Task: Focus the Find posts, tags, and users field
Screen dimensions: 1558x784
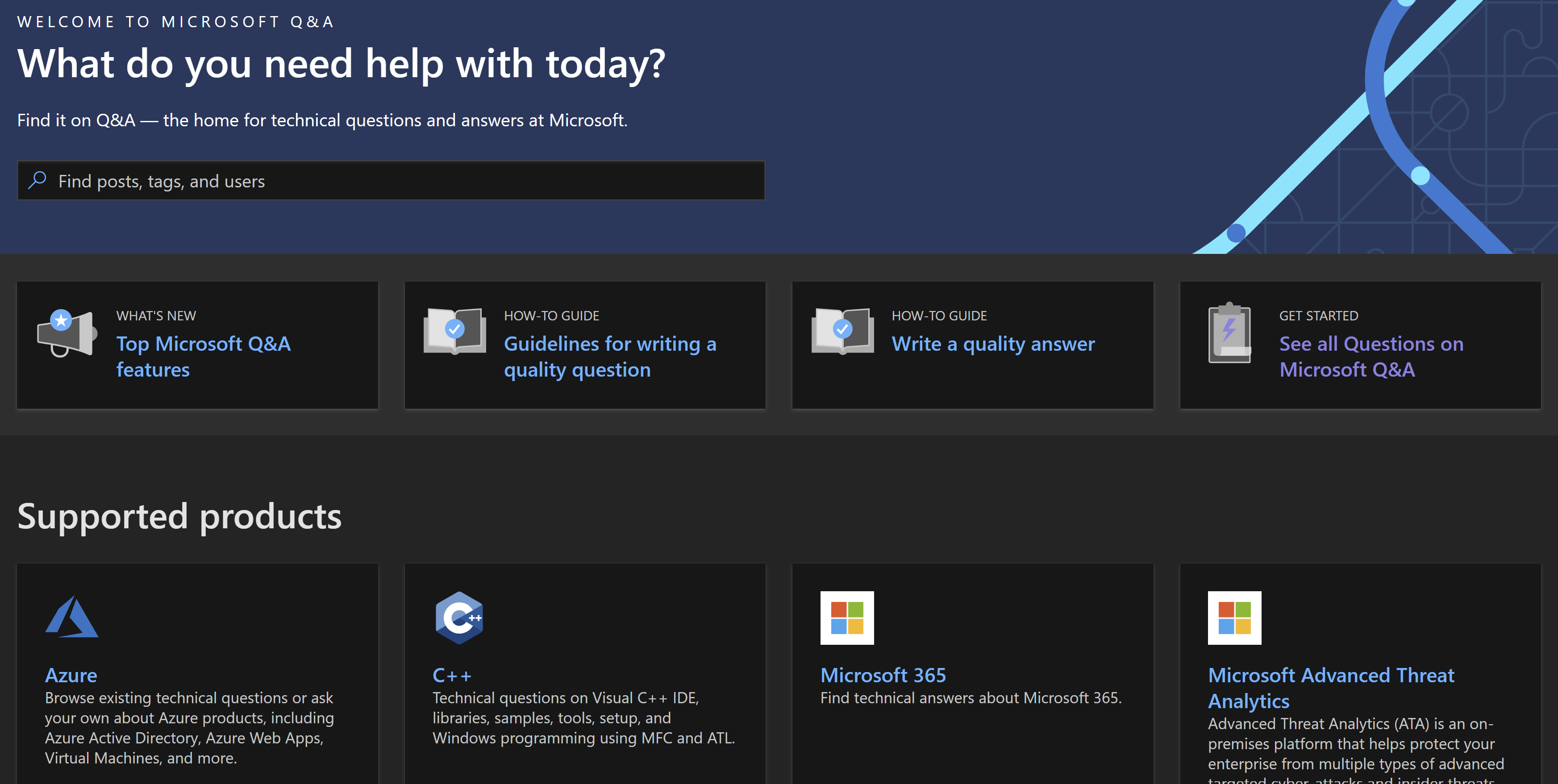Action: 392,180
